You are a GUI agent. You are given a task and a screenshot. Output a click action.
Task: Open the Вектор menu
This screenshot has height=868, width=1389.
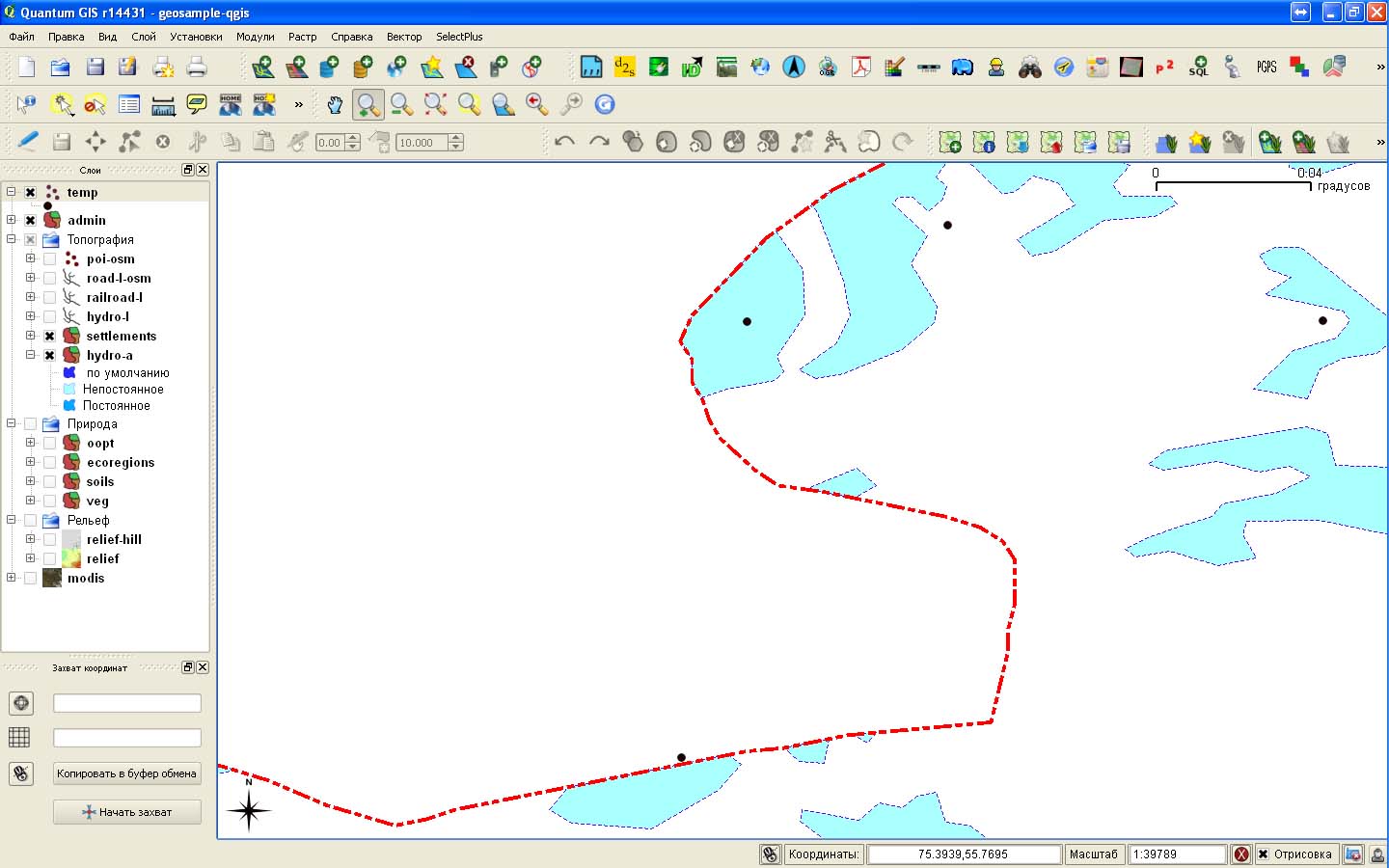pyautogui.click(x=404, y=37)
